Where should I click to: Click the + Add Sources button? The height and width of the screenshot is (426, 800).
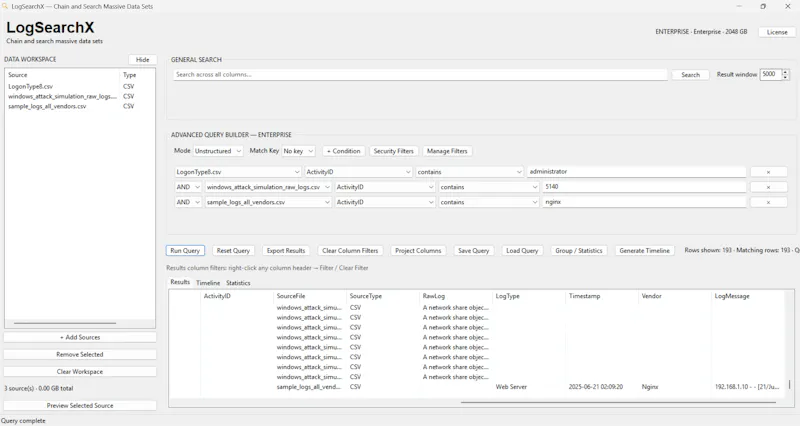80,337
